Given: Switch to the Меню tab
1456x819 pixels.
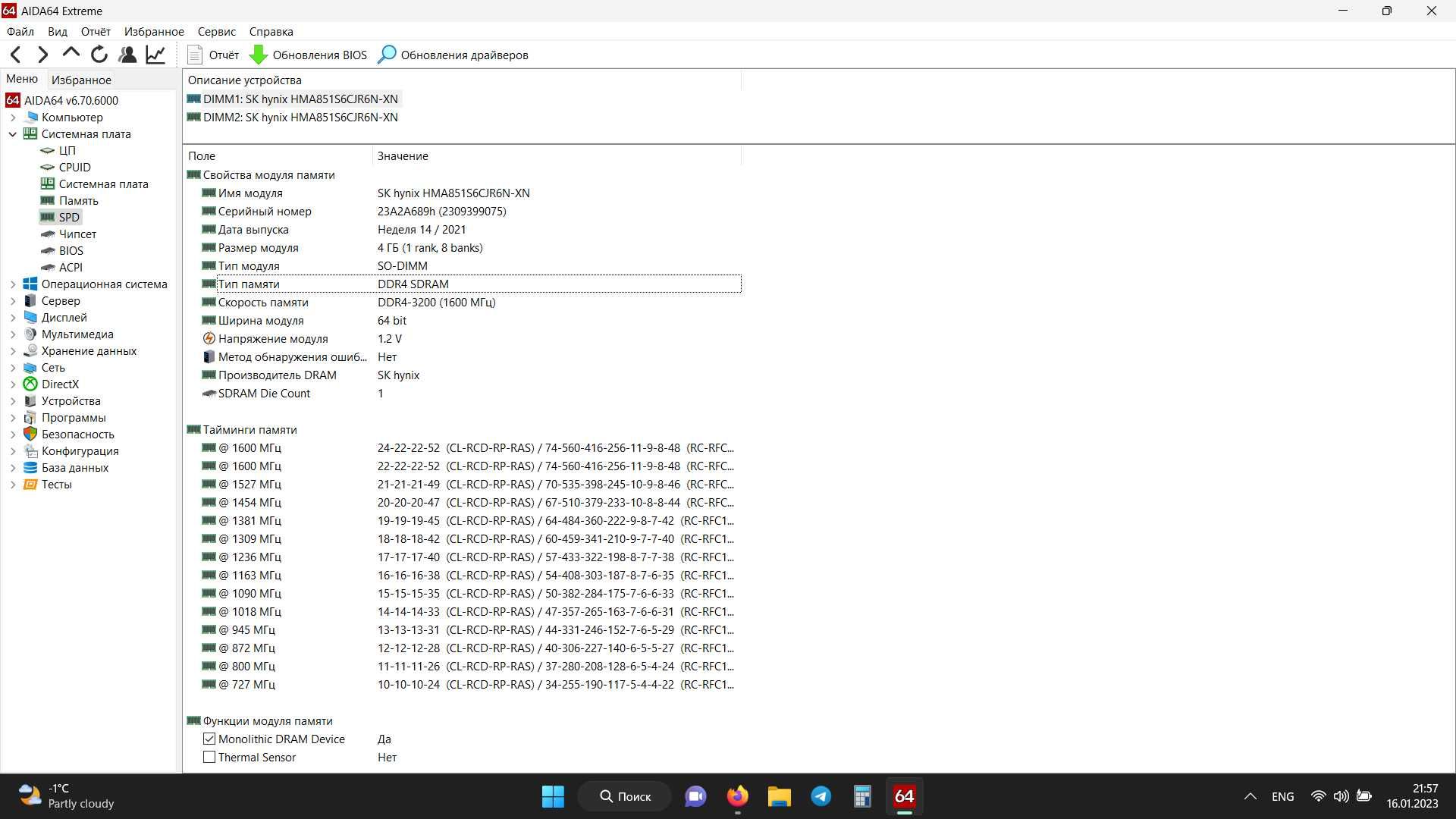Looking at the screenshot, I should (x=22, y=79).
